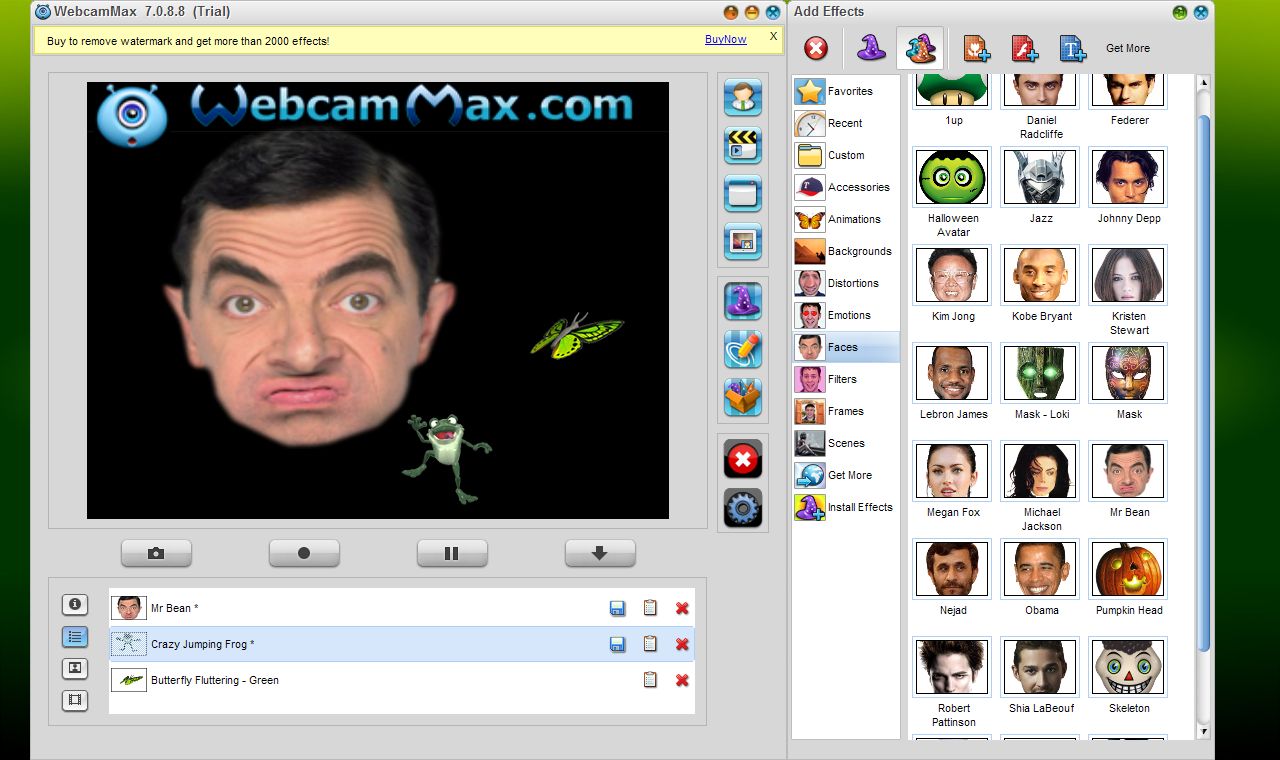Toggle the thumbnail view button
Screen dimensions: 1280x760
point(75,668)
